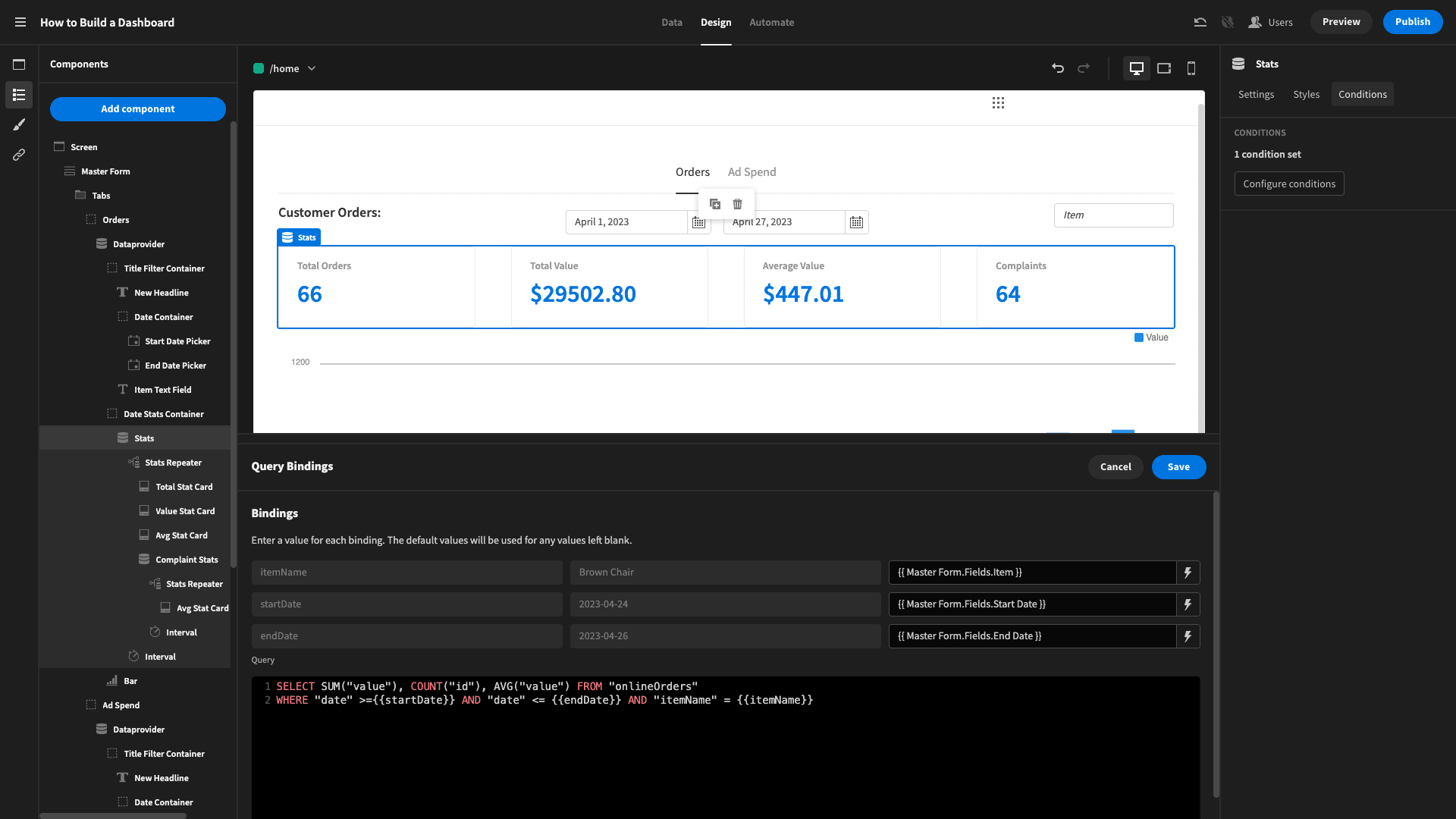
Task: Duplicate the selected Stats component
Action: click(715, 204)
